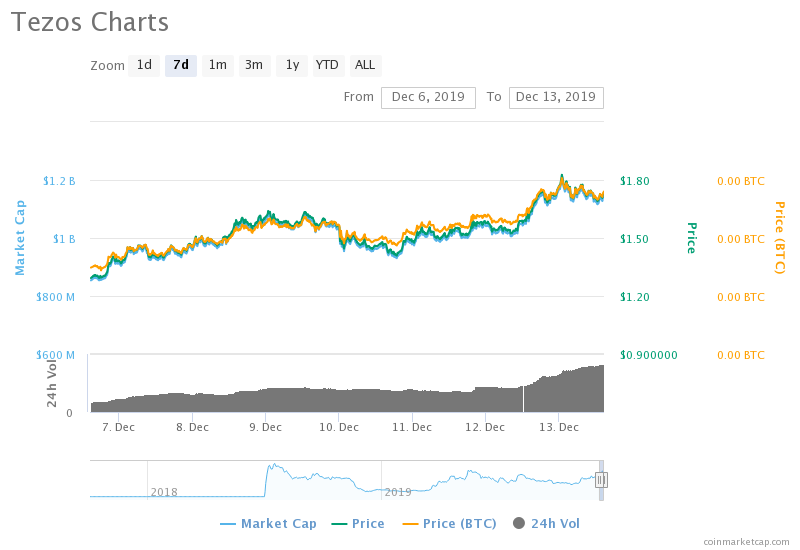Select the 7d zoom range
Viewport: 800px width, 550px height.
(181, 66)
